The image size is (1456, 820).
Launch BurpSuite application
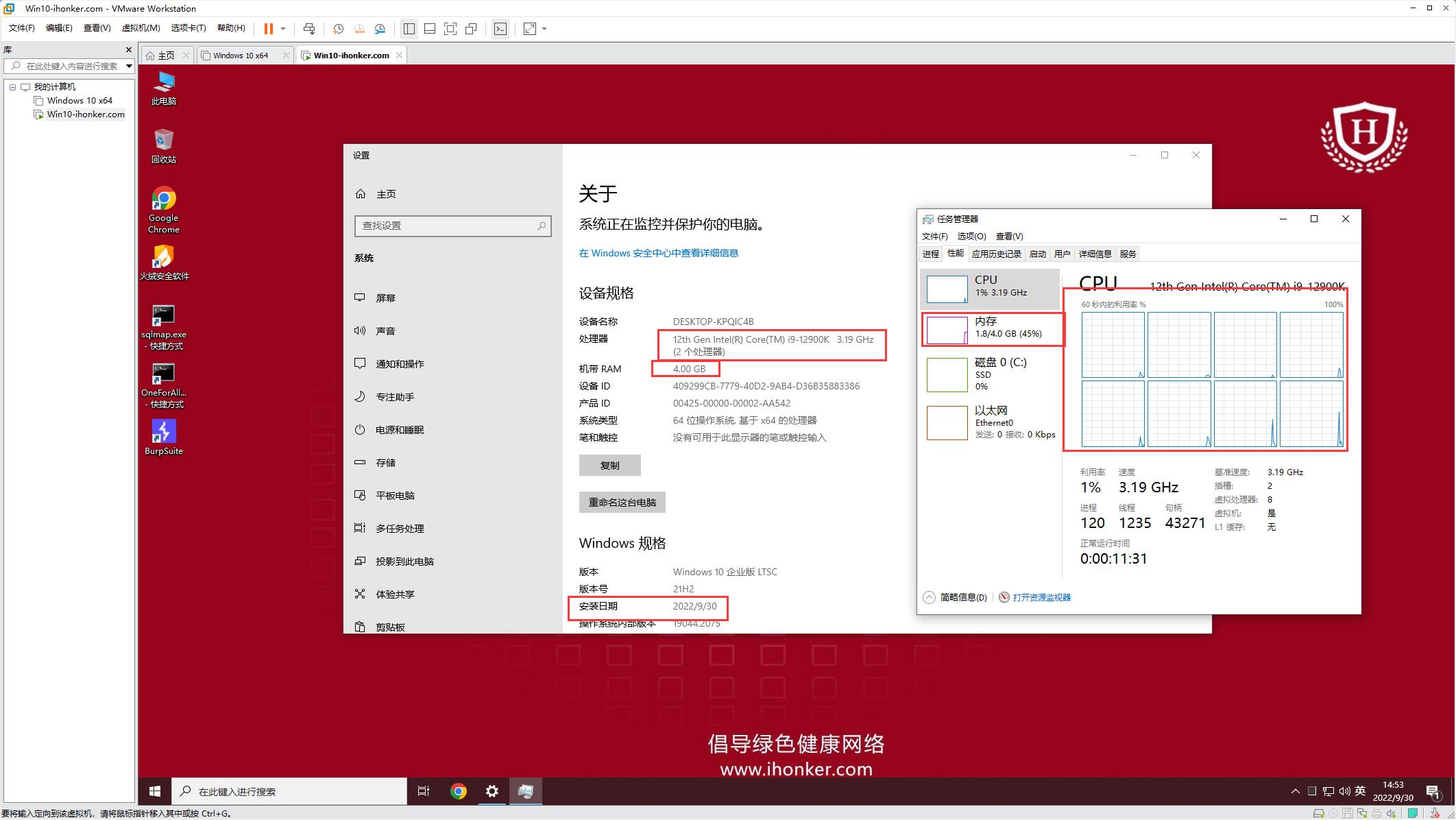point(162,433)
